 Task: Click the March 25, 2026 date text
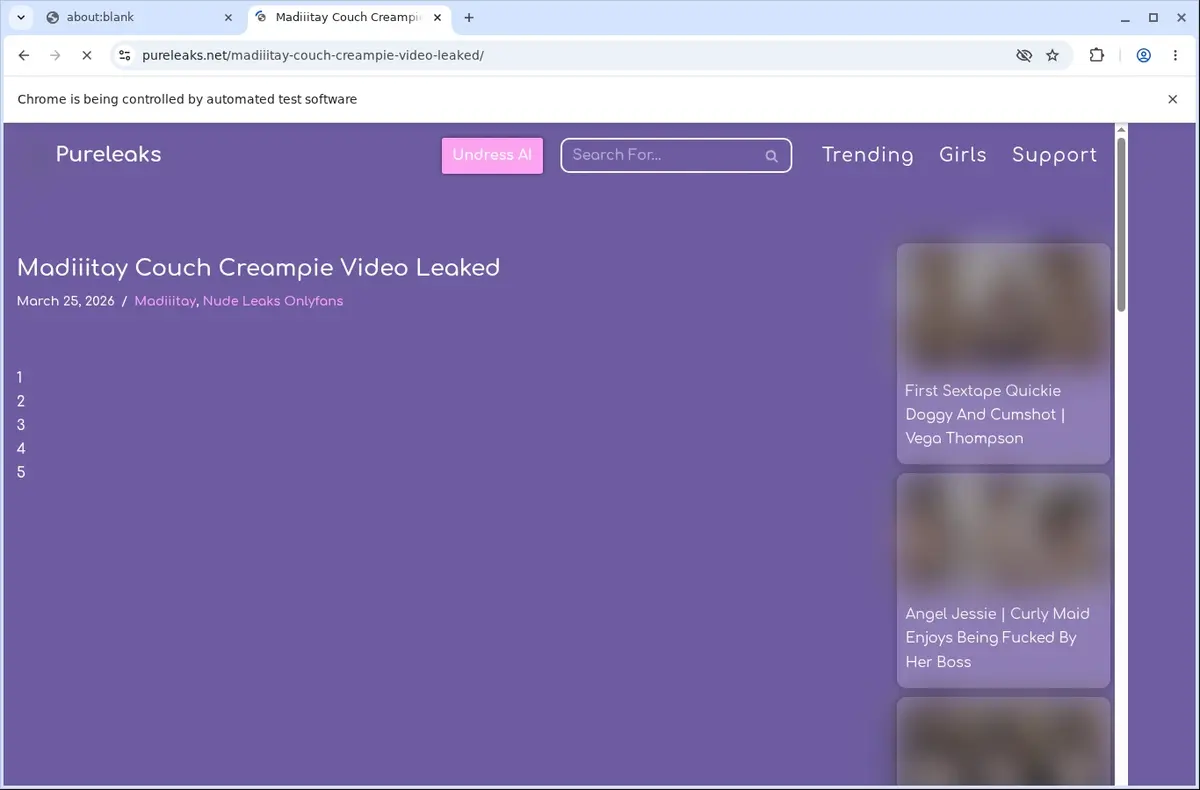(66, 301)
